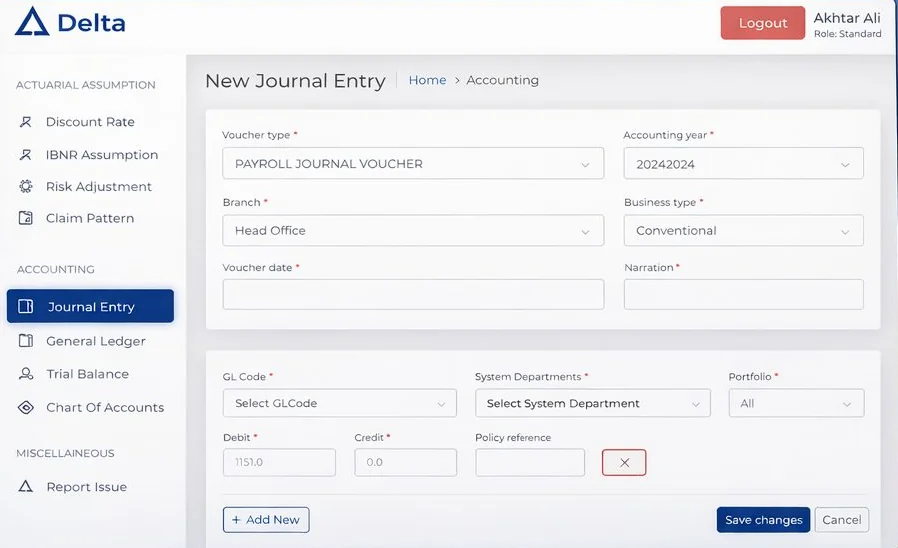Open the Voucher type dropdown
898x548 pixels.
tap(413, 164)
